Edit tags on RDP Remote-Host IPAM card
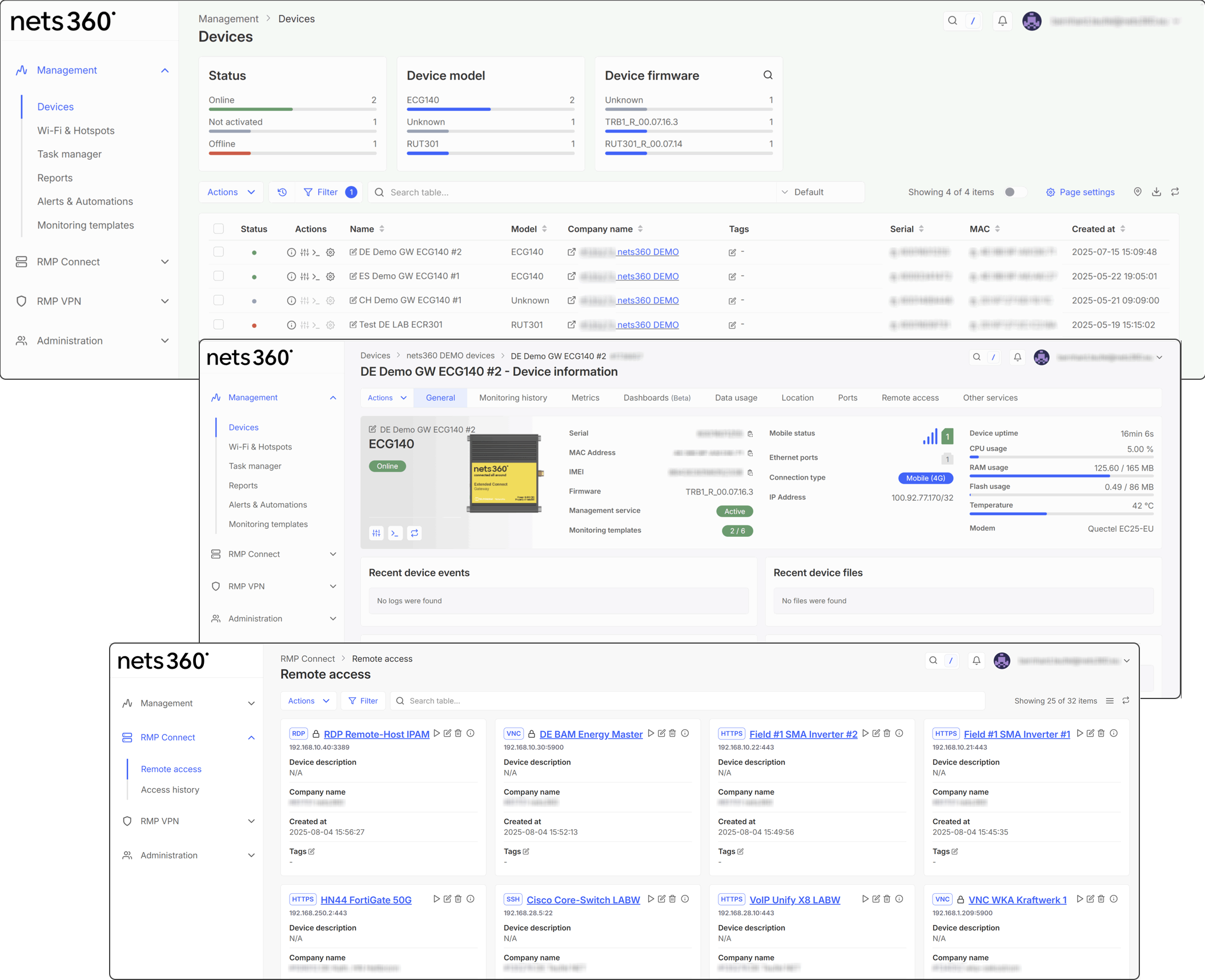1205x980 pixels. click(x=311, y=852)
